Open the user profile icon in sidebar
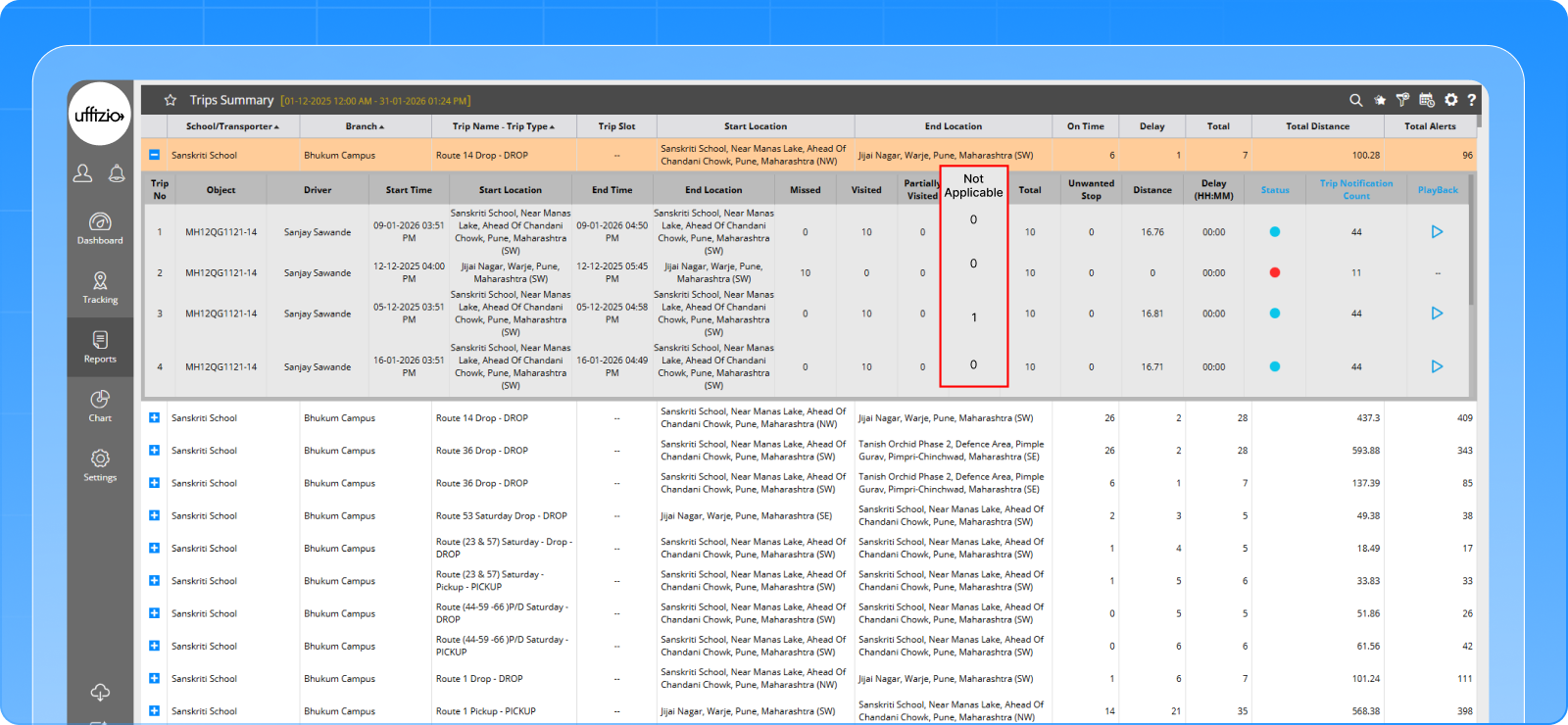Image resolution: width=1568 pixels, height=725 pixels. (x=83, y=173)
